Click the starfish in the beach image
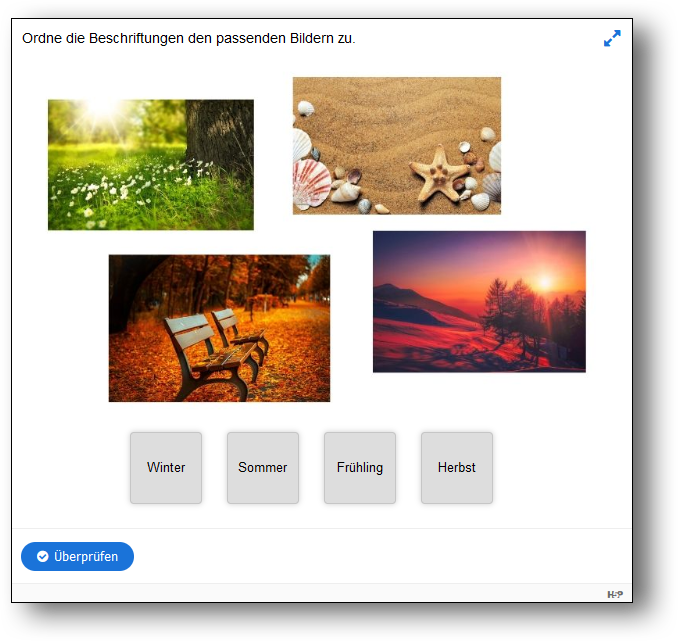The height and width of the screenshot is (641, 678). 440,172
